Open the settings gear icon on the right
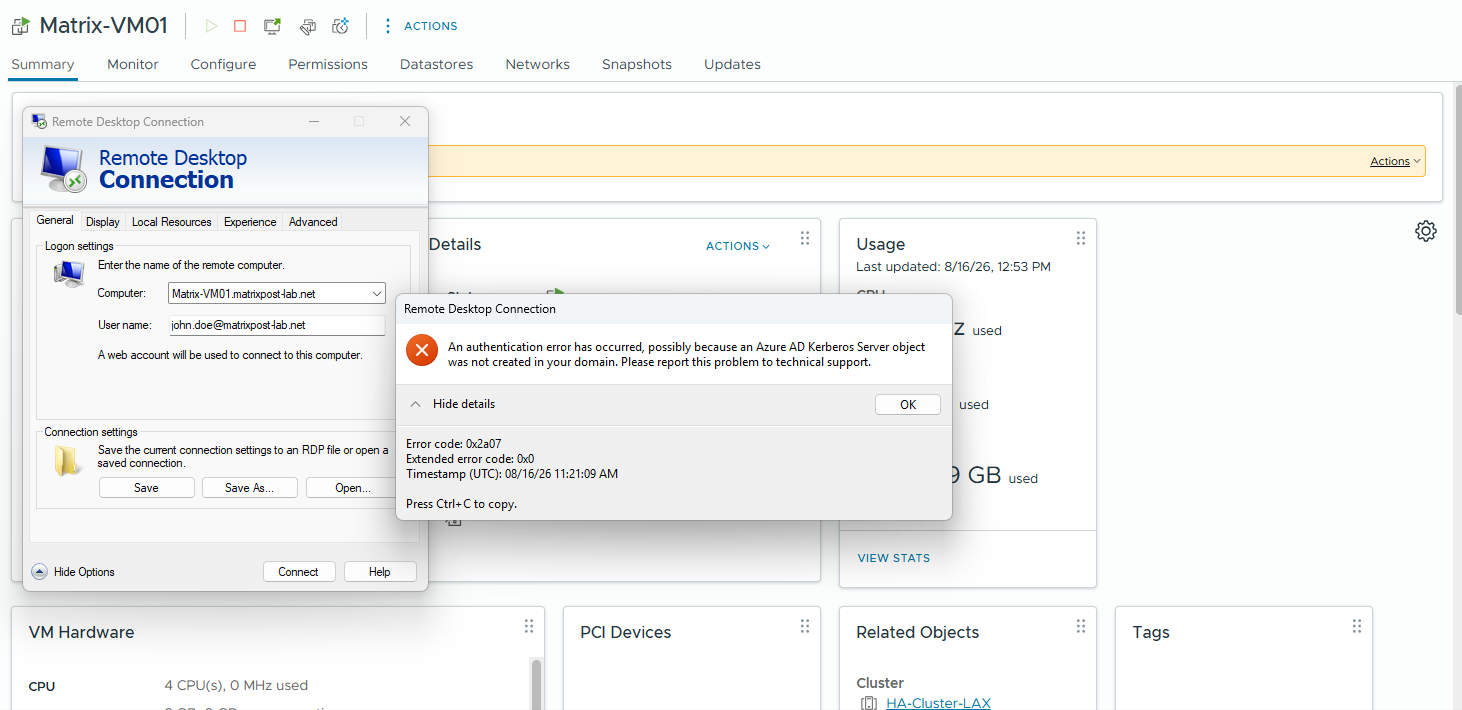1462x710 pixels. (x=1426, y=231)
